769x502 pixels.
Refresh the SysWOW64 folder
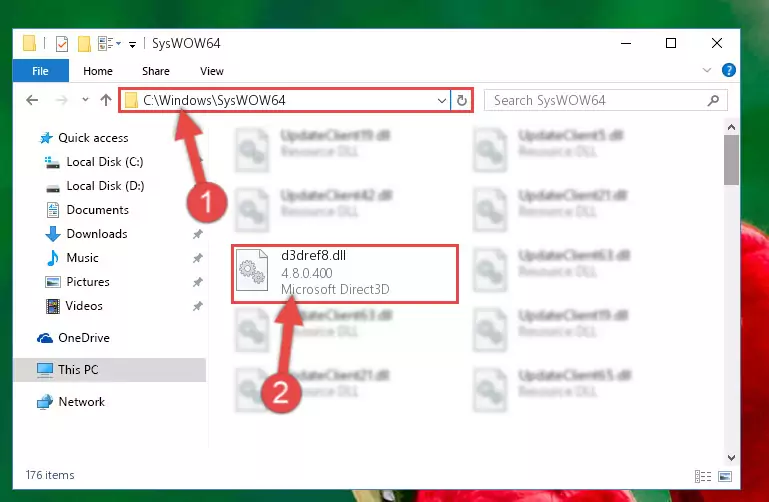pos(461,100)
